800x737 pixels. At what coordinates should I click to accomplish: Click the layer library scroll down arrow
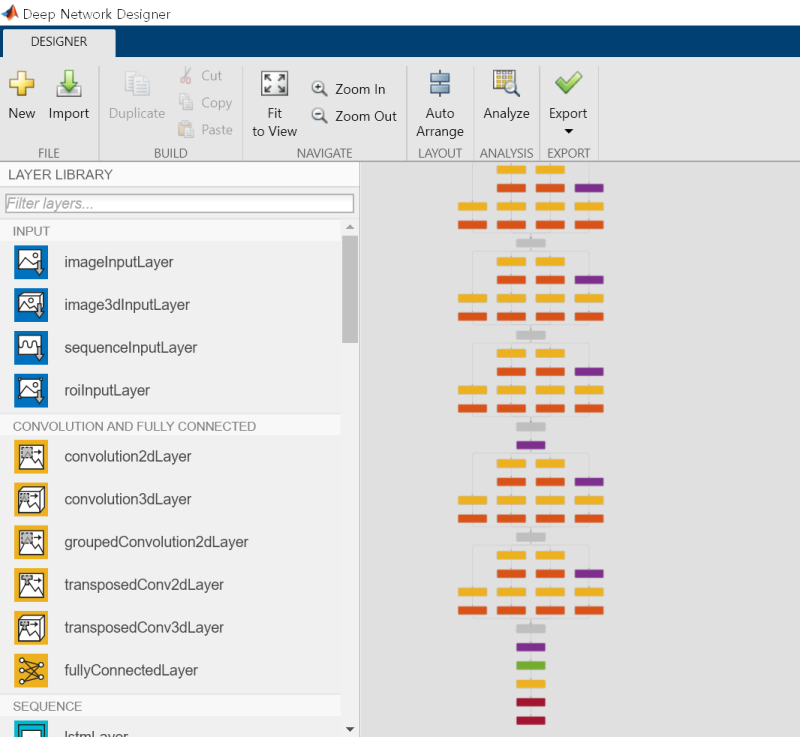coord(350,729)
